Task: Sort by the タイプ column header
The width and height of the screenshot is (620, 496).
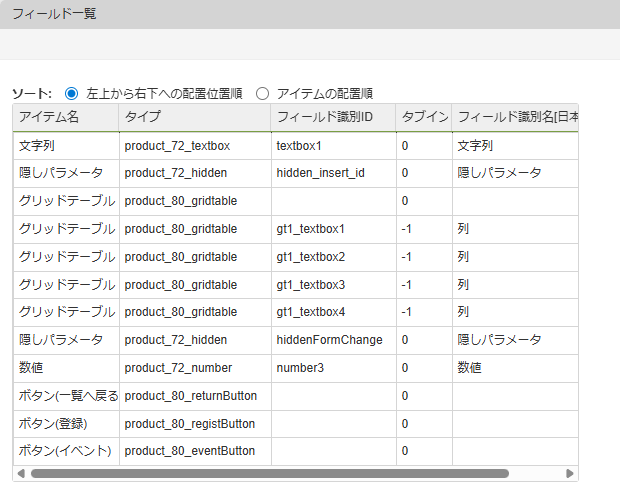Action: (x=194, y=117)
